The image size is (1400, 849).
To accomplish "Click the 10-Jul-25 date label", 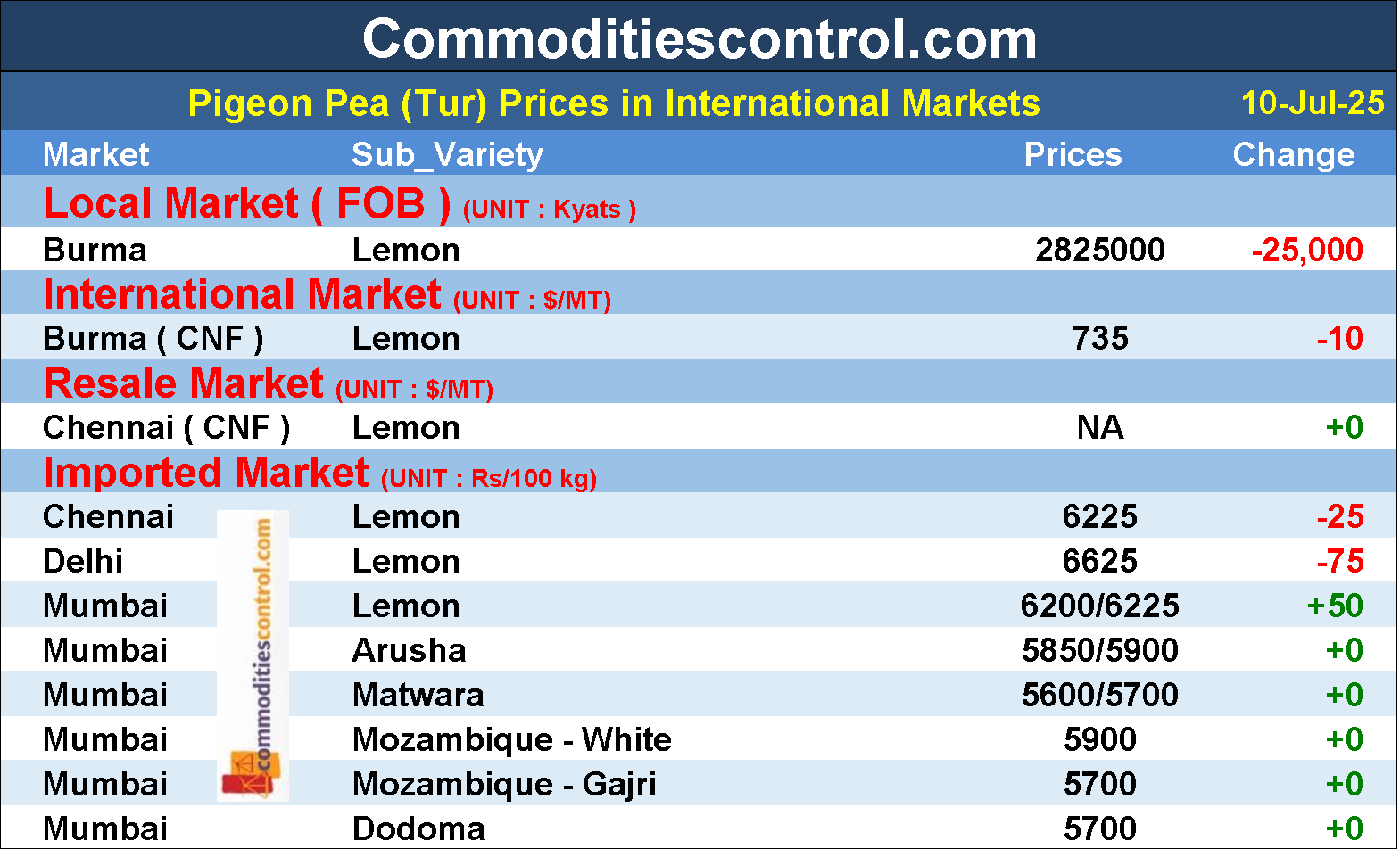I will point(1312,103).
